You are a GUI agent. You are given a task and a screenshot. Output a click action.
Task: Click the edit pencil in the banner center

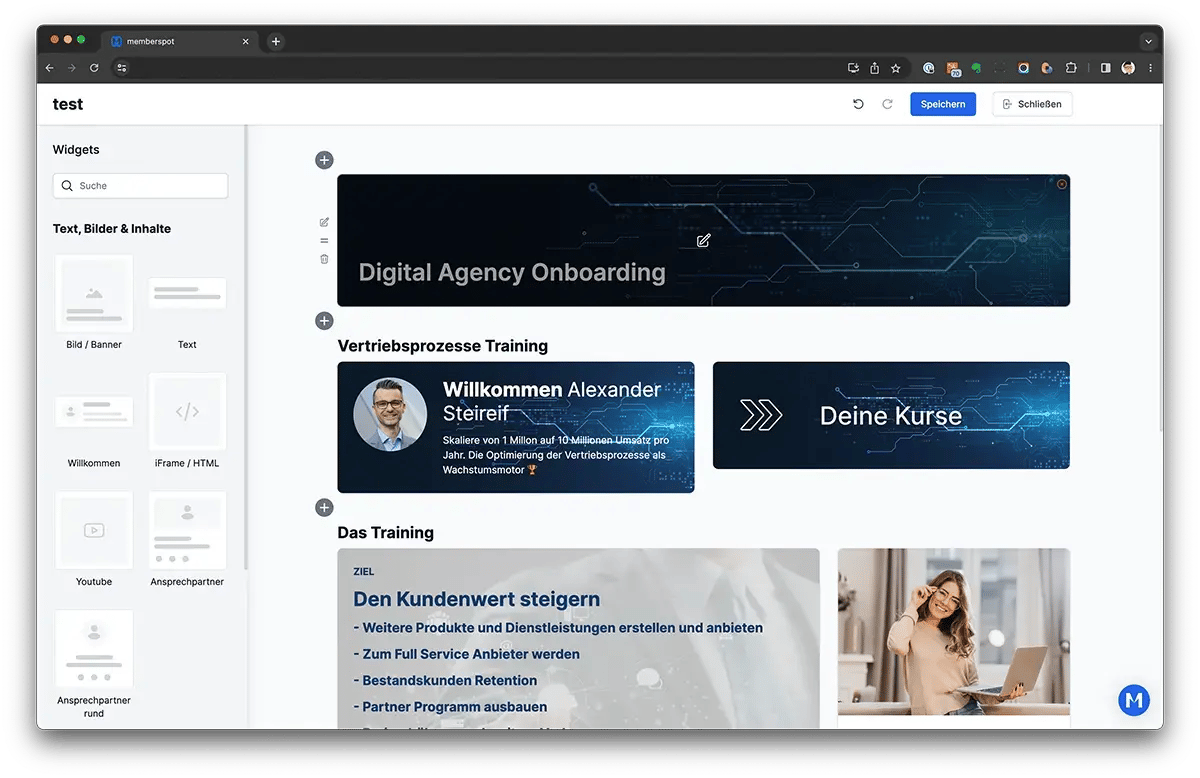tap(704, 240)
